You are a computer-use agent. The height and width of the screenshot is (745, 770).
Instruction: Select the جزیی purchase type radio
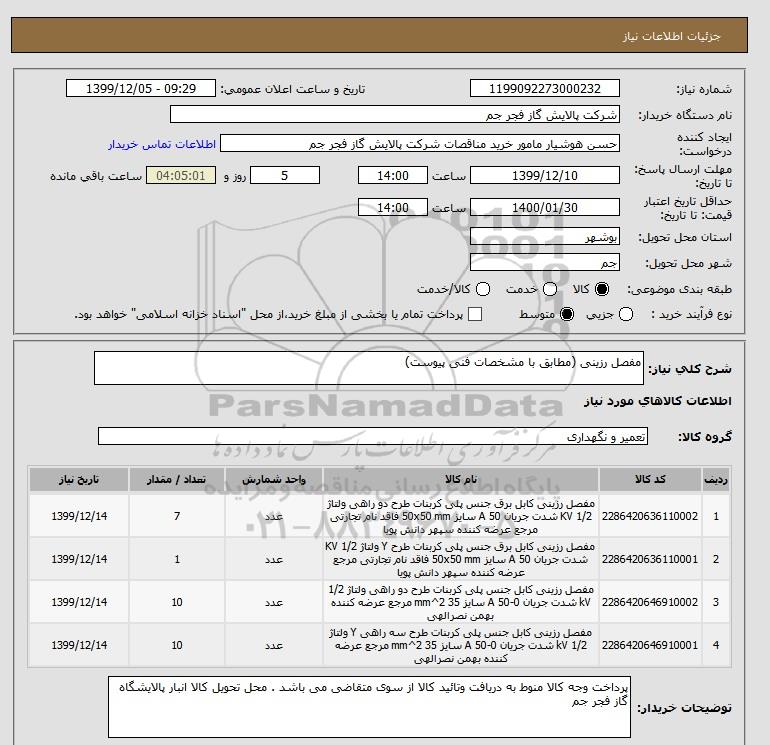pyautogui.click(x=626, y=314)
